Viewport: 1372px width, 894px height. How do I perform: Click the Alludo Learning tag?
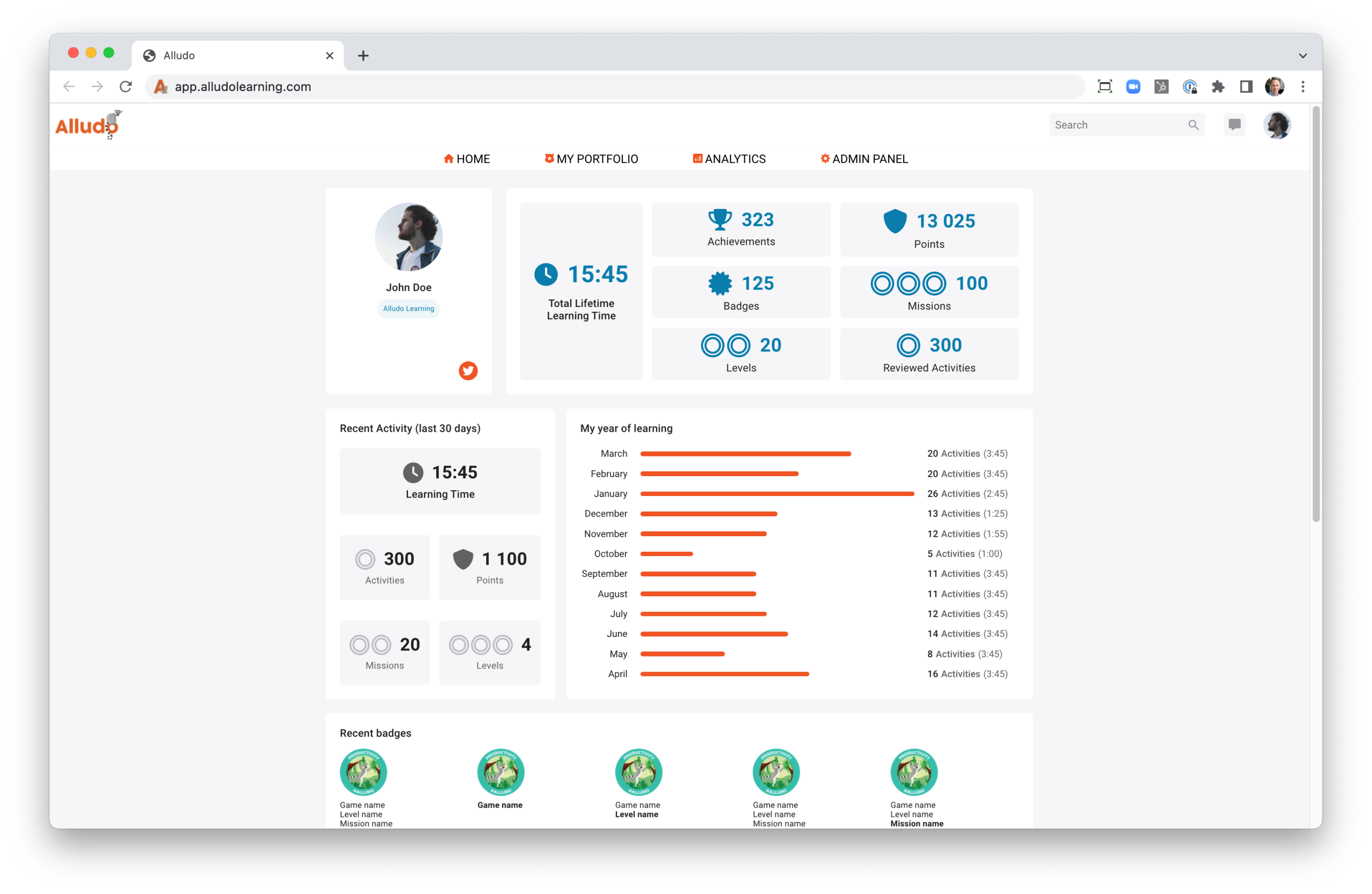pyautogui.click(x=408, y=309)
